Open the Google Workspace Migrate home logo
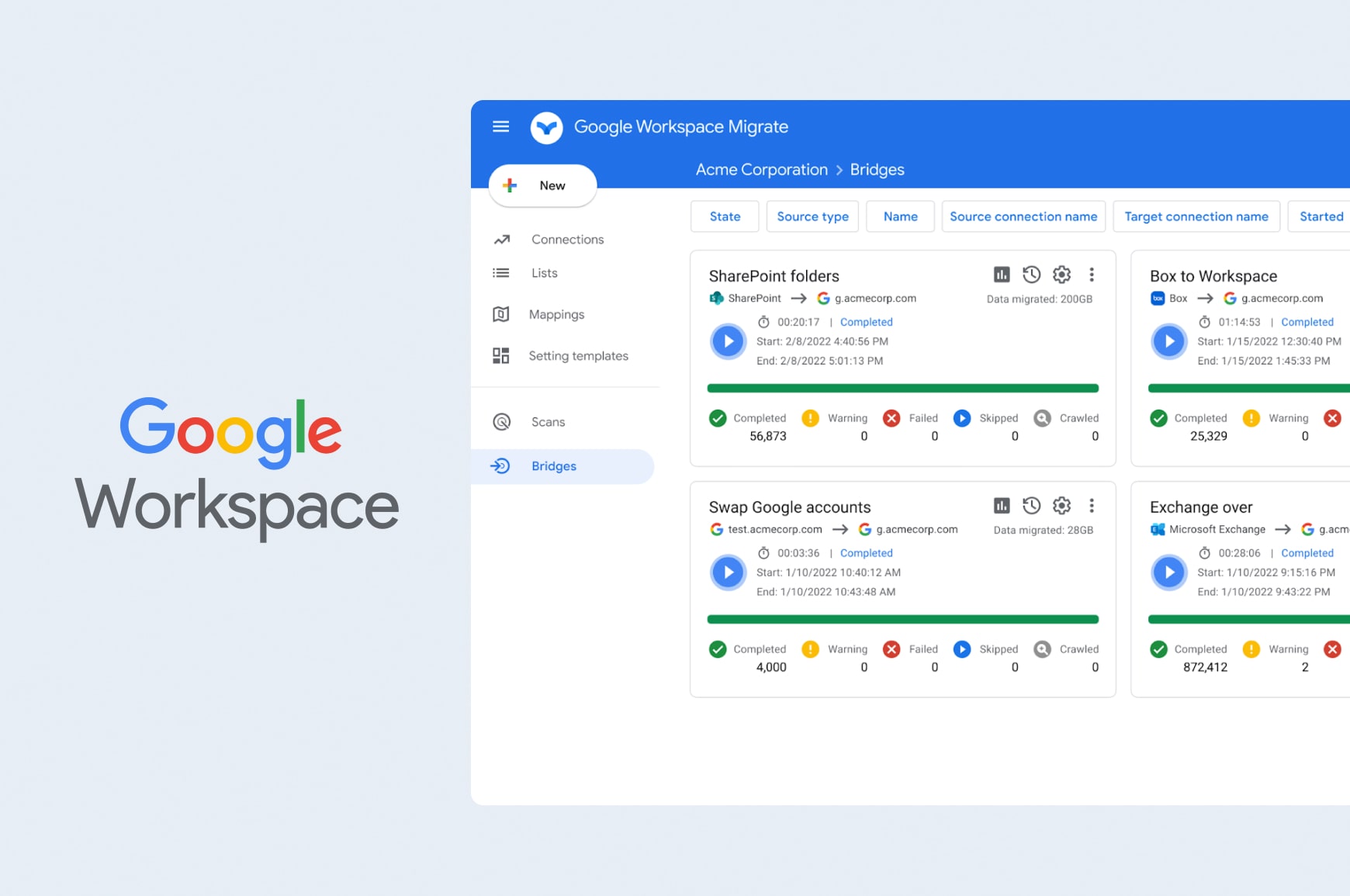The image size is (1350, 896). (x=547, y=126)
